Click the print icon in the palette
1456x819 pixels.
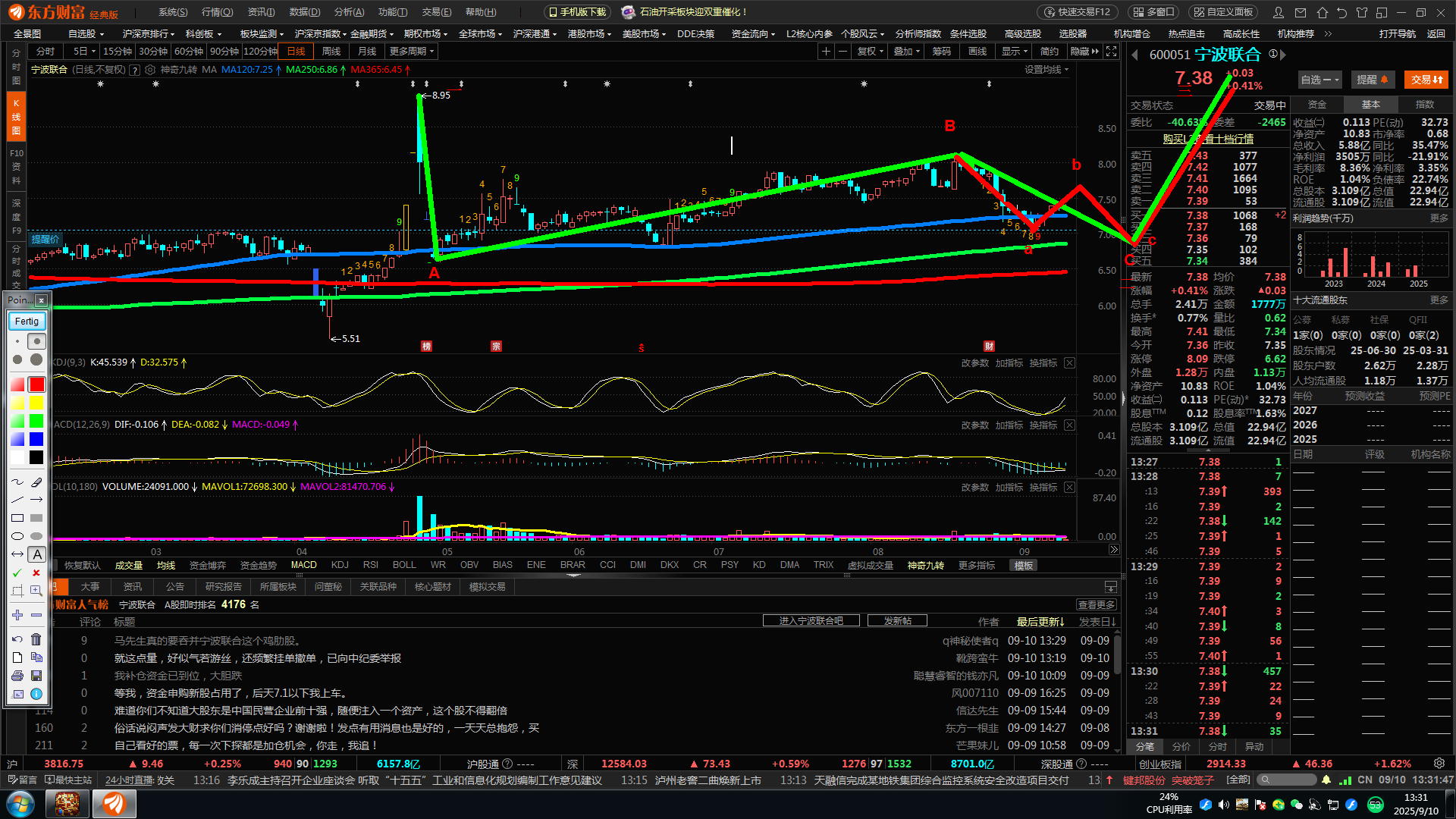[17, 676]
